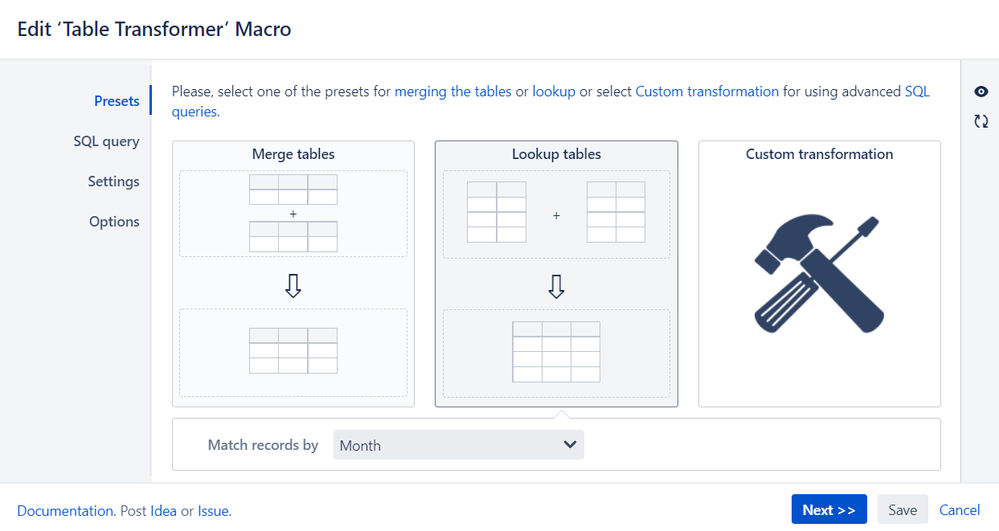Cancel the macro editing
Screen dimensions: 999x531
pyautogui.click(x=959, y=510)
